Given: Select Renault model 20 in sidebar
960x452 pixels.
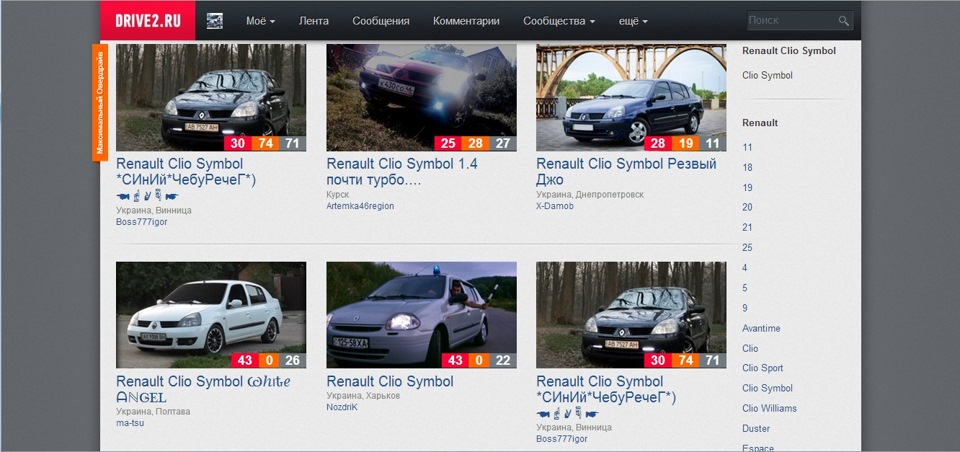Looking at the screenshot, I should [x=747, y=208].
